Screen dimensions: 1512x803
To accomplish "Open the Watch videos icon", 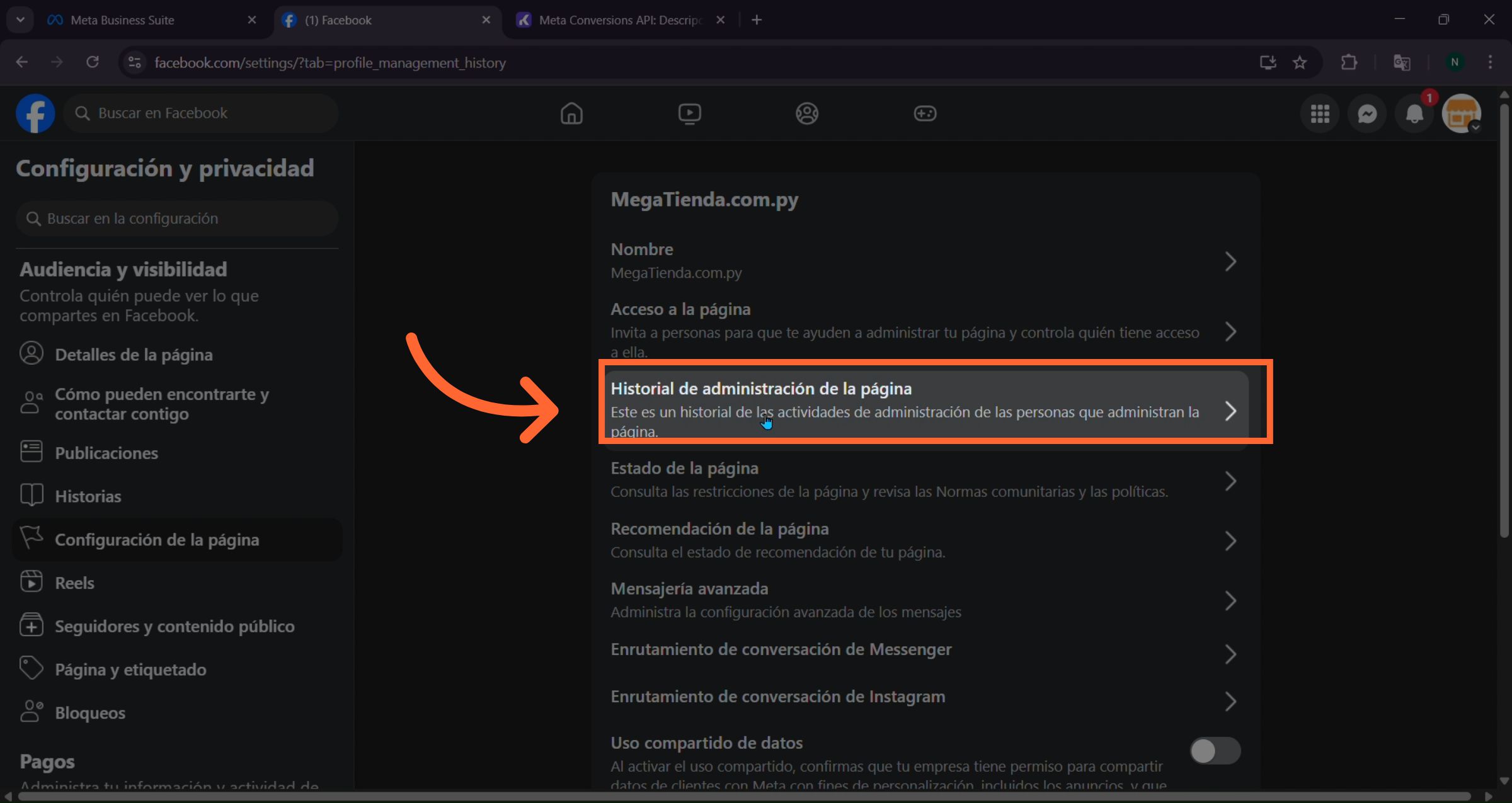I will (690, 113).
